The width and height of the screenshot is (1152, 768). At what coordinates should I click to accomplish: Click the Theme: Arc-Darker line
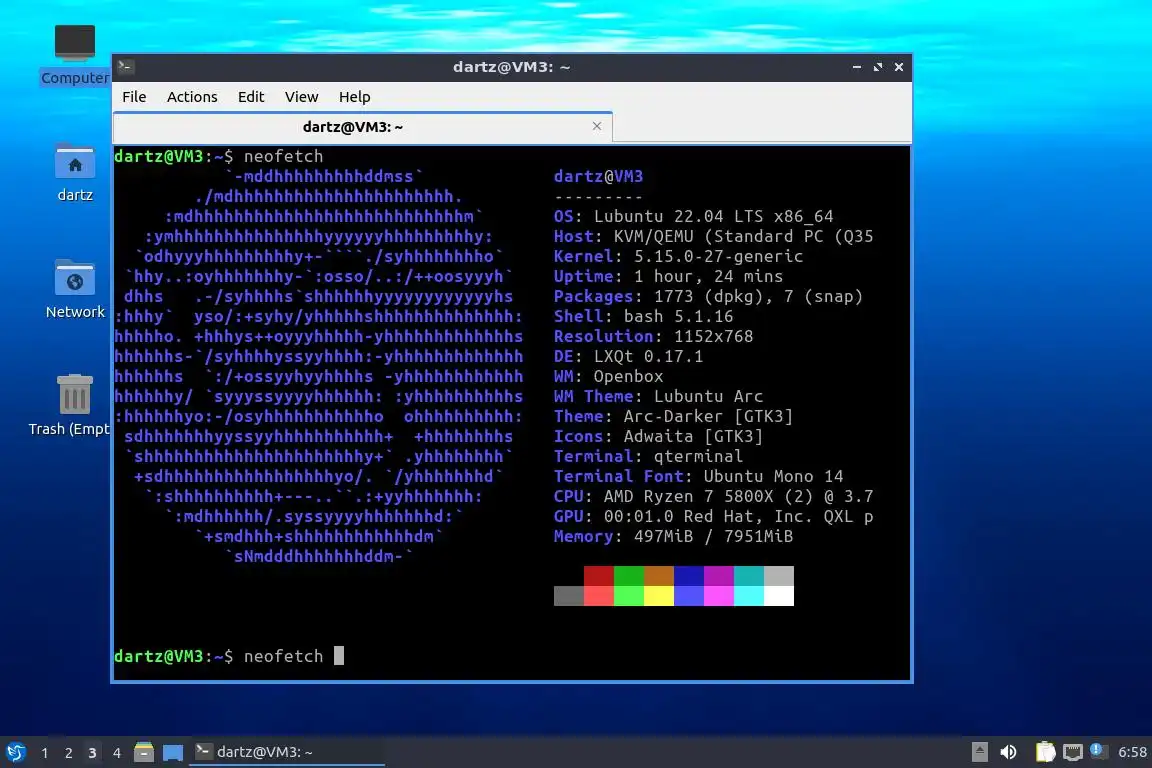point(674,416)
